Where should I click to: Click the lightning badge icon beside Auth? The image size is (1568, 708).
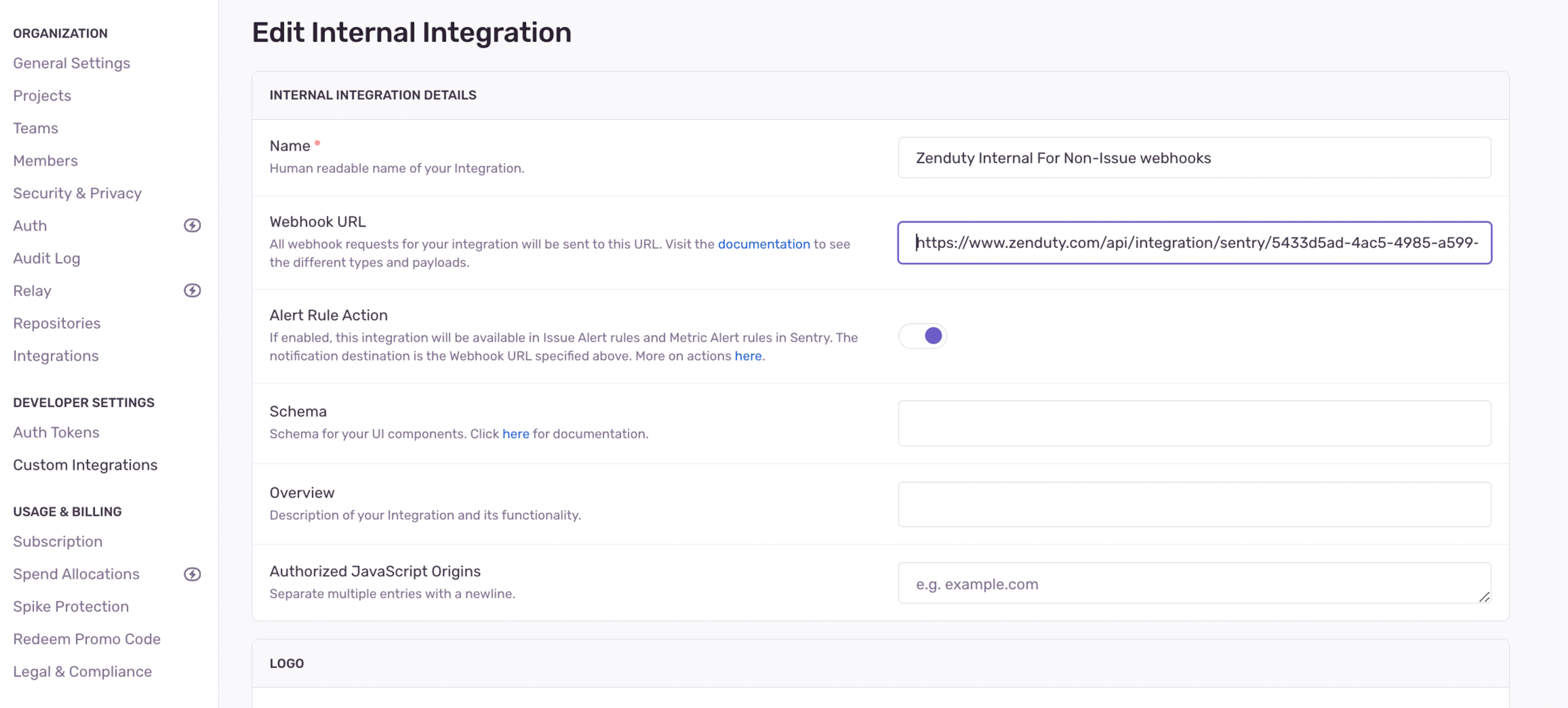(x=192, y=226)
